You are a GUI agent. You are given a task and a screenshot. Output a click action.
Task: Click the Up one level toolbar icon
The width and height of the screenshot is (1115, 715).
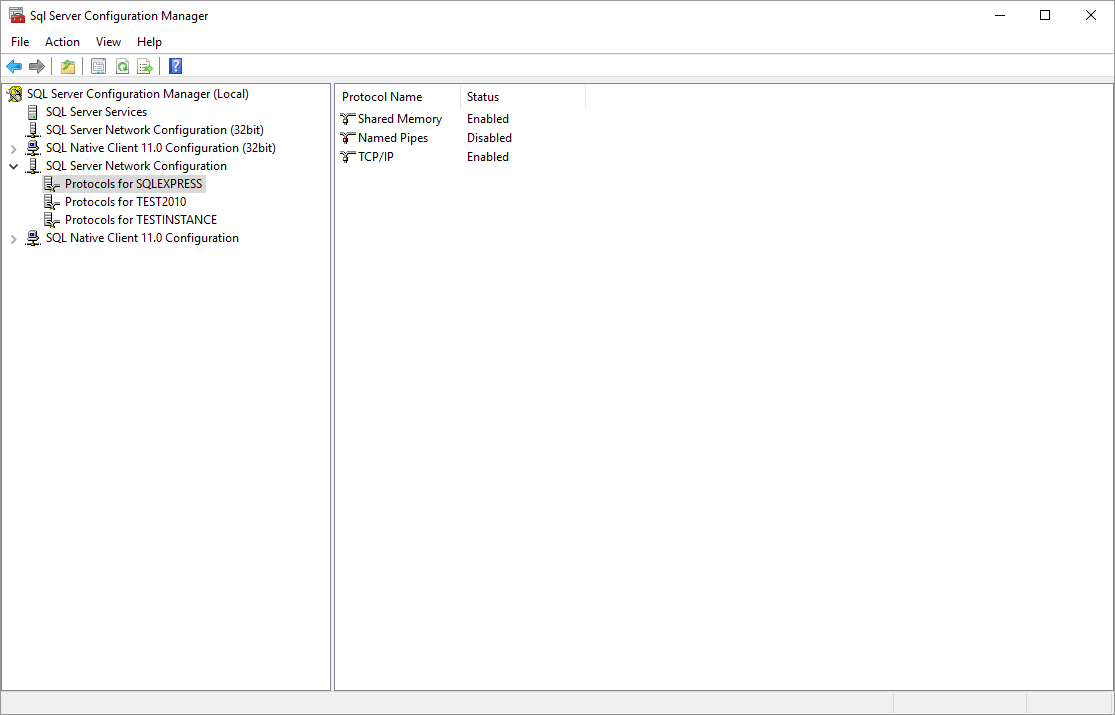click(x=67, y=66)
